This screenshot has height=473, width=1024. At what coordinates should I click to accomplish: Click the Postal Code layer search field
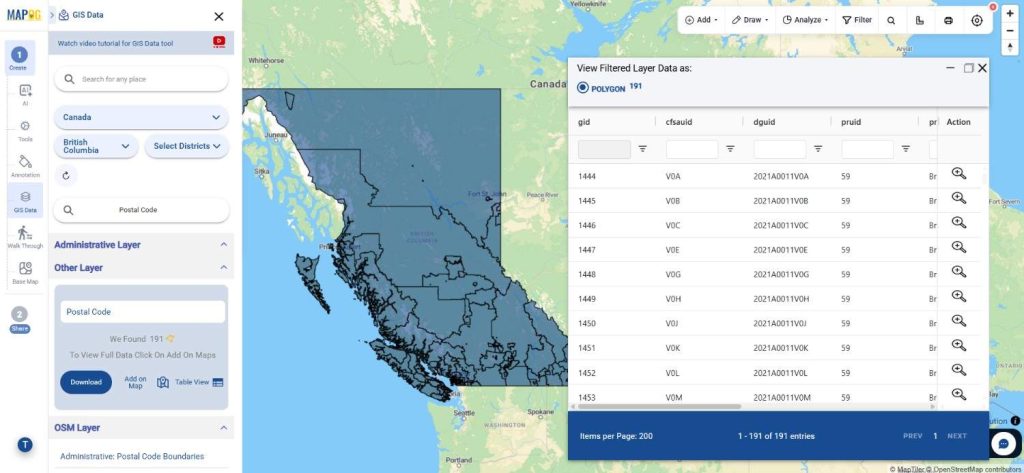(141, 210)
